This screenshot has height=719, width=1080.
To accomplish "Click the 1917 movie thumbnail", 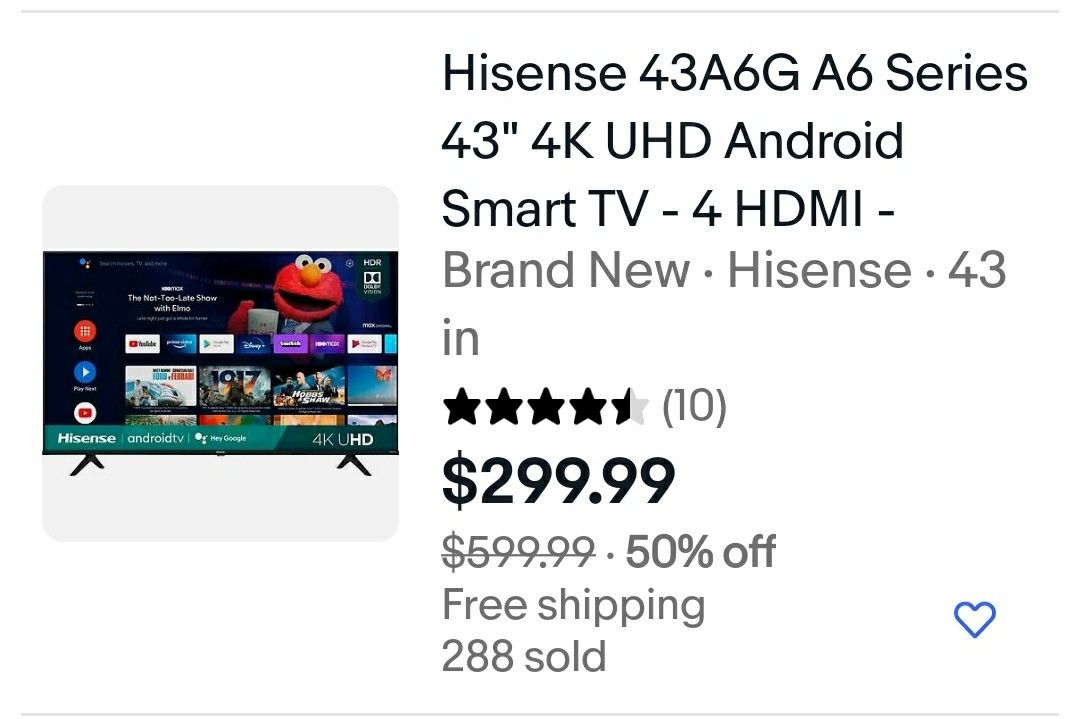I will pyautogui.click(x=234, y=386).
